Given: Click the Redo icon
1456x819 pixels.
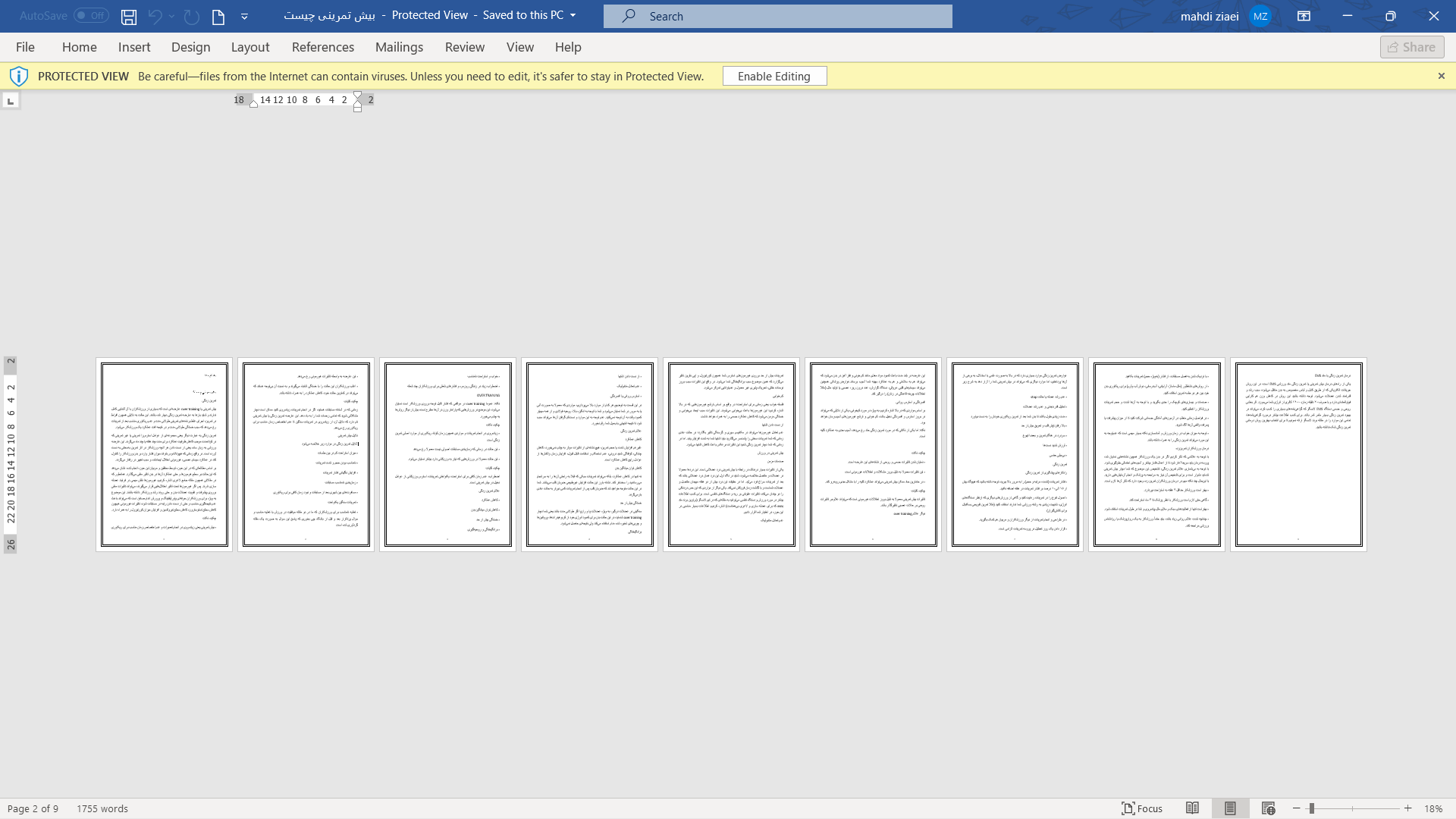Looking at the screenshot, I should click(190, 16).
